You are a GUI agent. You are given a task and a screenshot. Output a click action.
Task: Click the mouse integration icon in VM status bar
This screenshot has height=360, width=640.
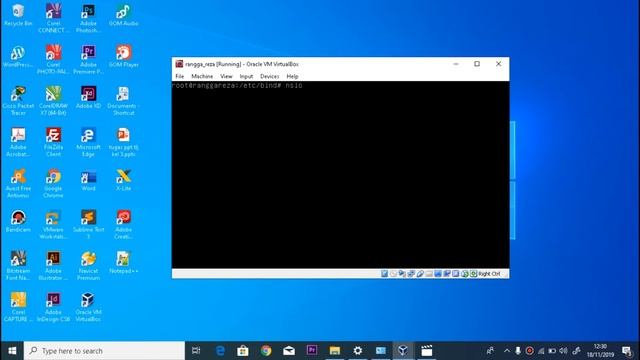(464, 273)
